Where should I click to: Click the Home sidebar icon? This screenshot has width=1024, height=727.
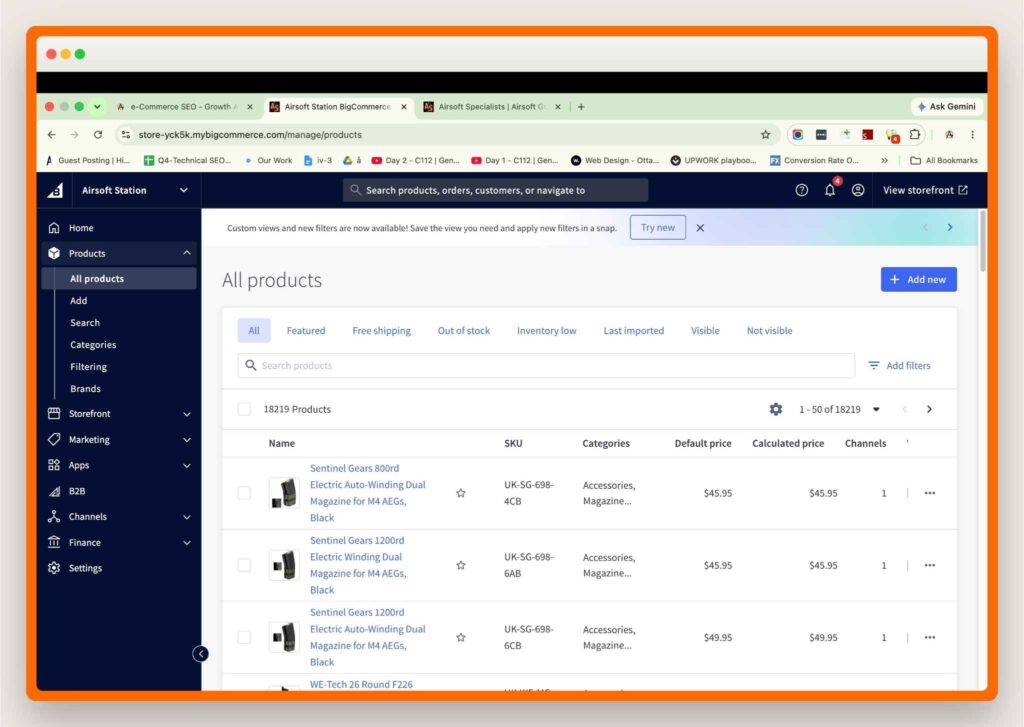tap(54, 228)
